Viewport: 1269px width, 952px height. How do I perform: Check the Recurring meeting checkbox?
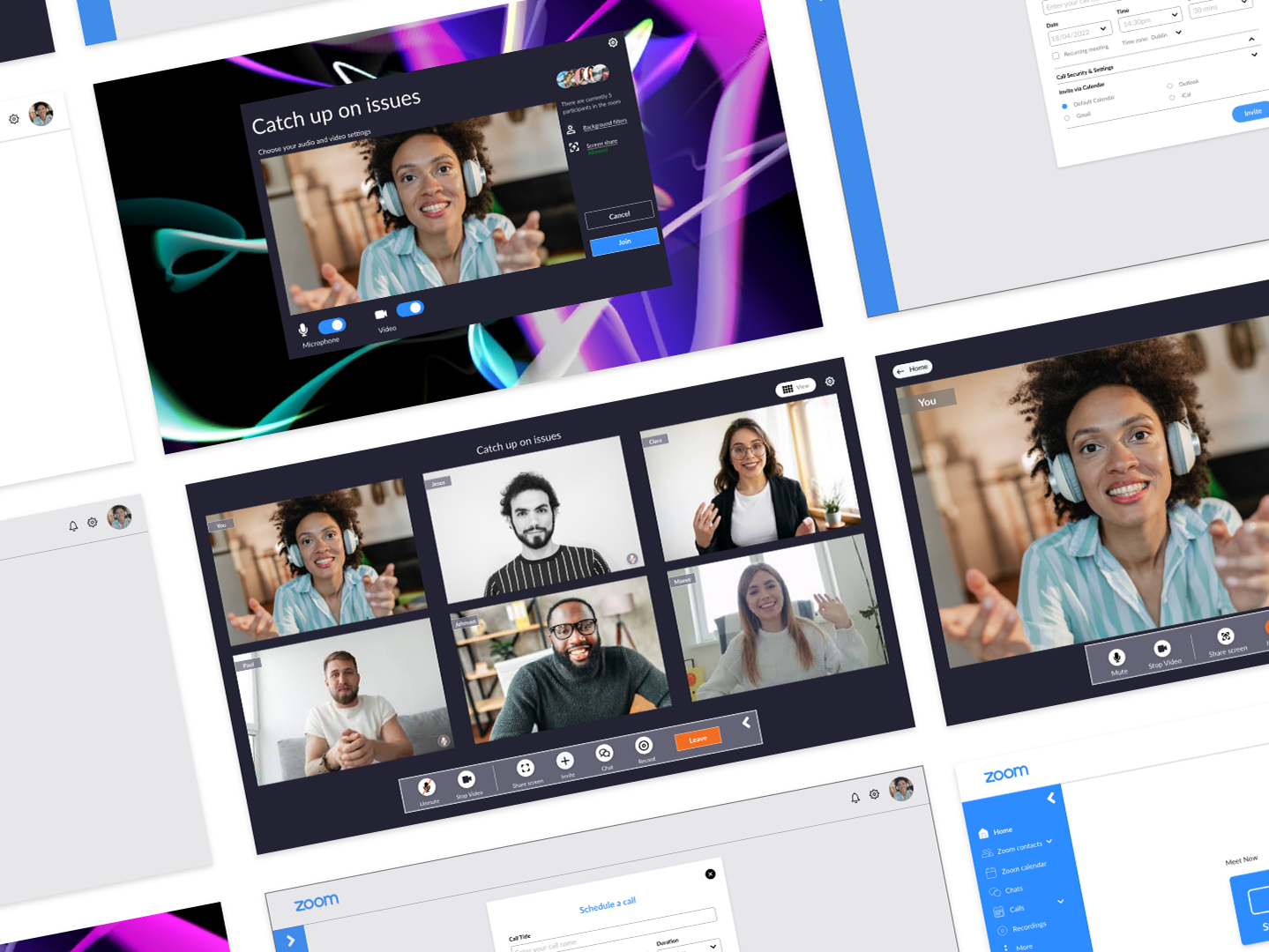point(1056,56)
